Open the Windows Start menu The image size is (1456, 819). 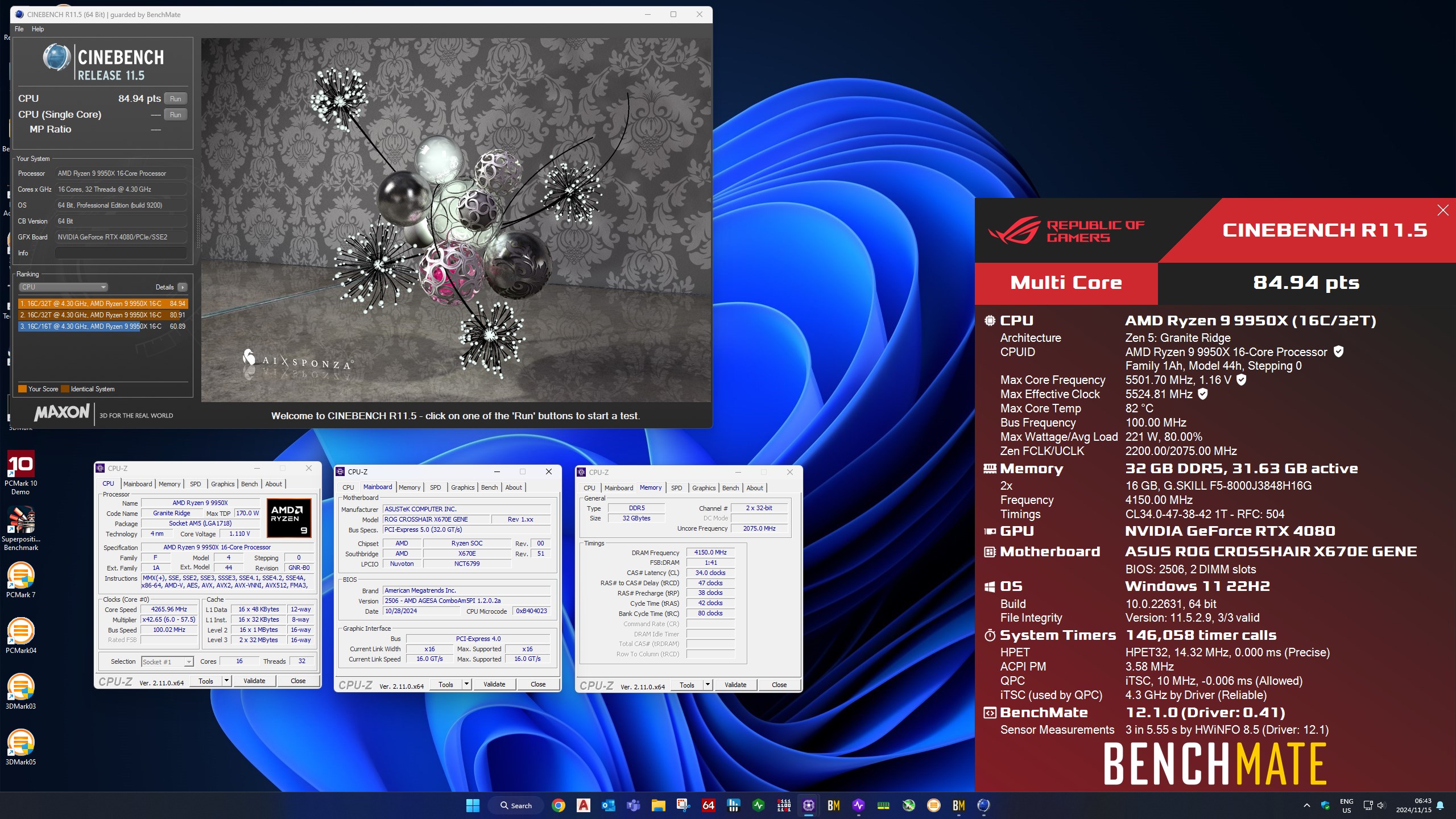[473, 805]
